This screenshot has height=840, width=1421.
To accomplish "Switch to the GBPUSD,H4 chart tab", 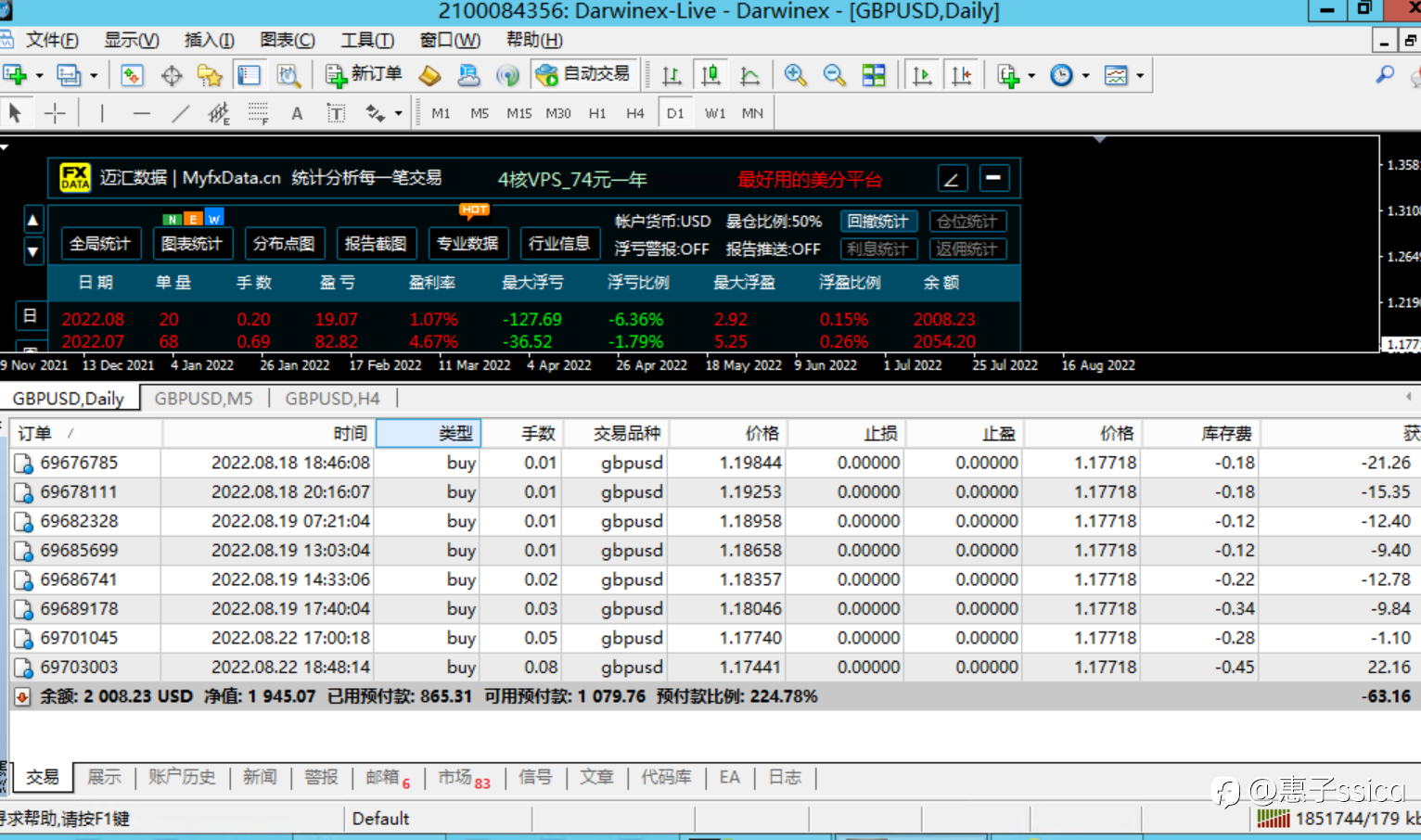I will (332, 399).
